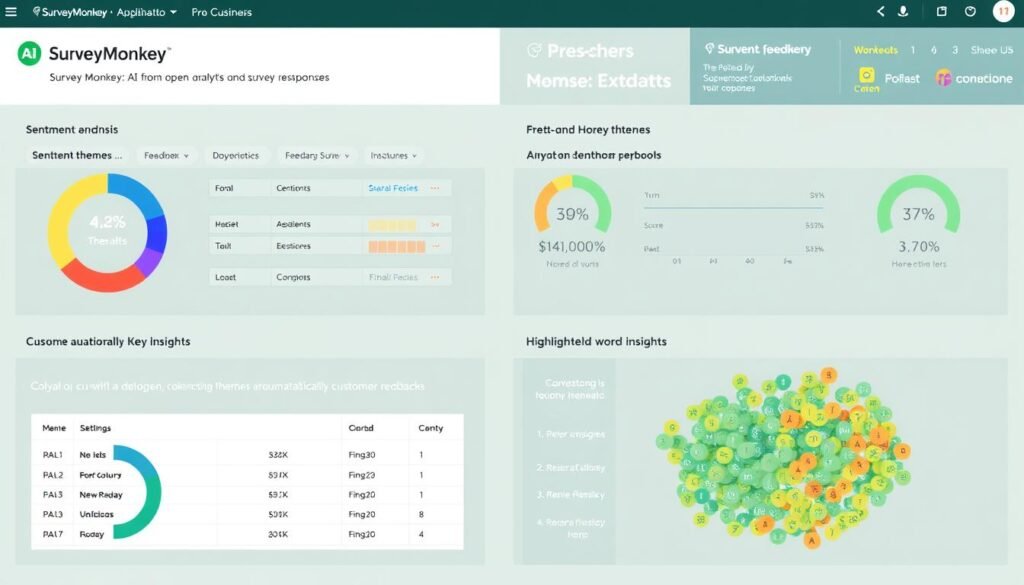1024x585 pixels.
Task: Open the heart icon in the top bar
Action: tap(969, 11)
